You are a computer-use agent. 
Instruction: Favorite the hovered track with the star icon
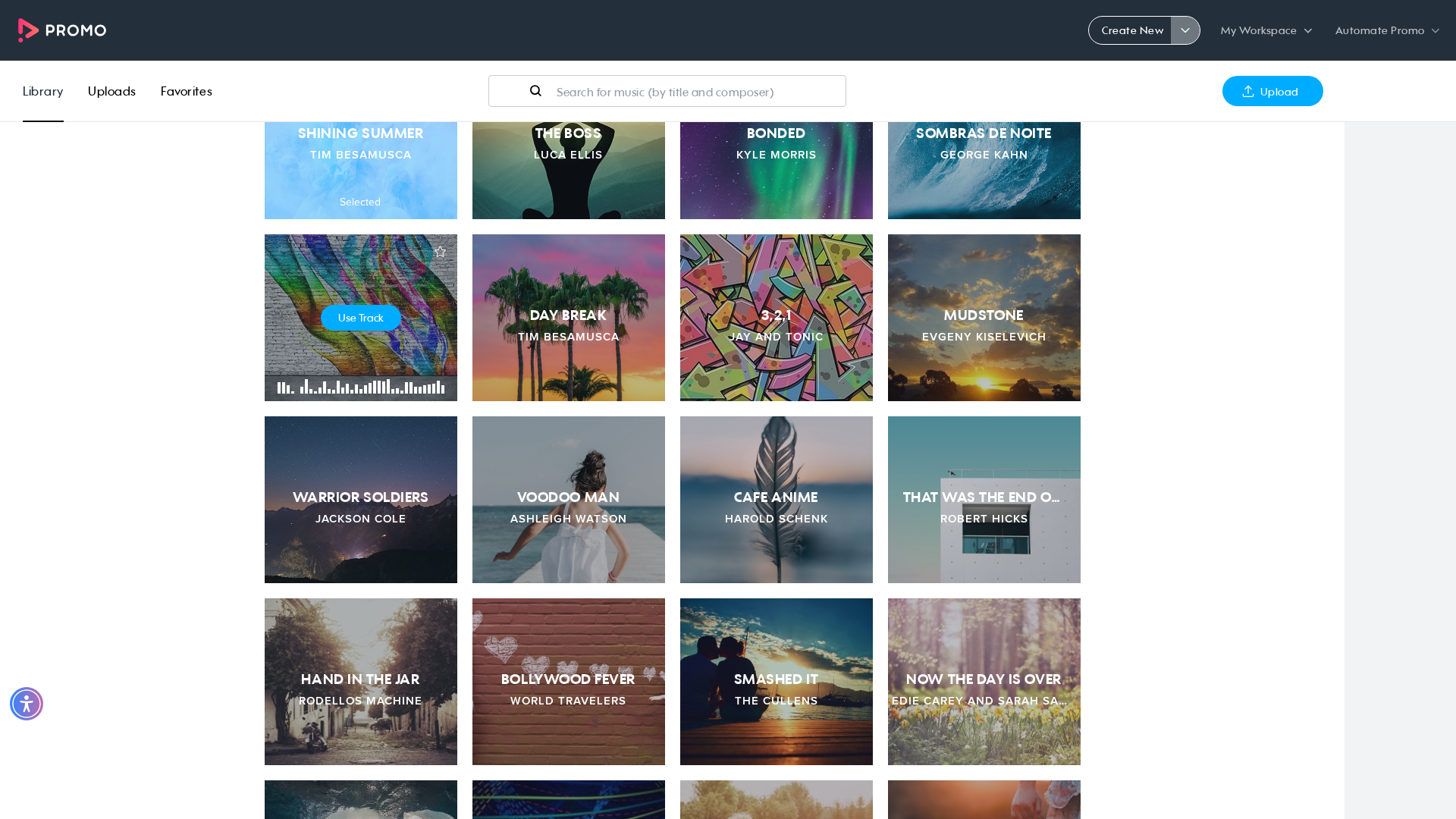[440, 252]
